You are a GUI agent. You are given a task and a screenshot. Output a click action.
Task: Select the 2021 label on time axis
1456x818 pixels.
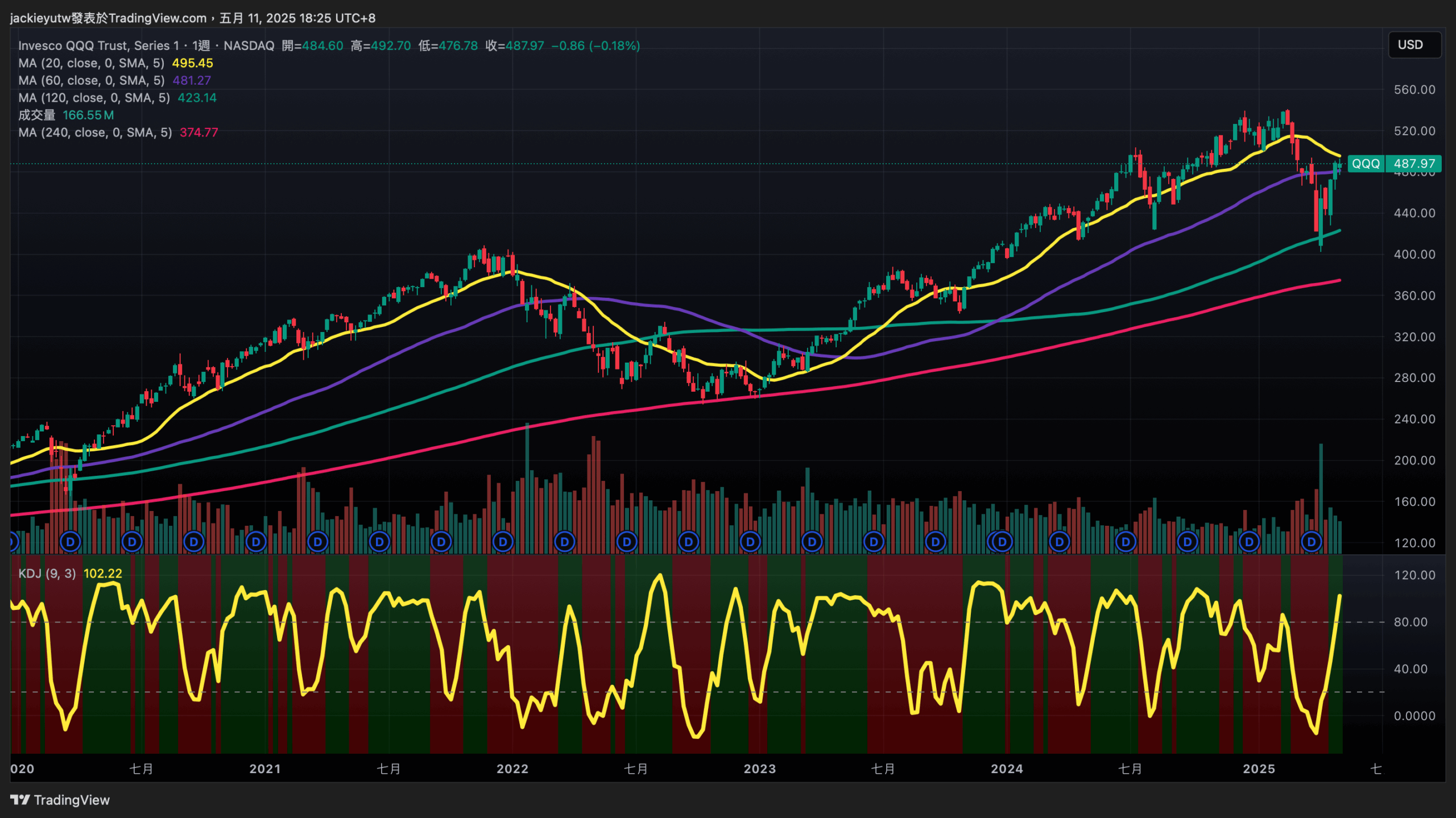tap(265, 769)
